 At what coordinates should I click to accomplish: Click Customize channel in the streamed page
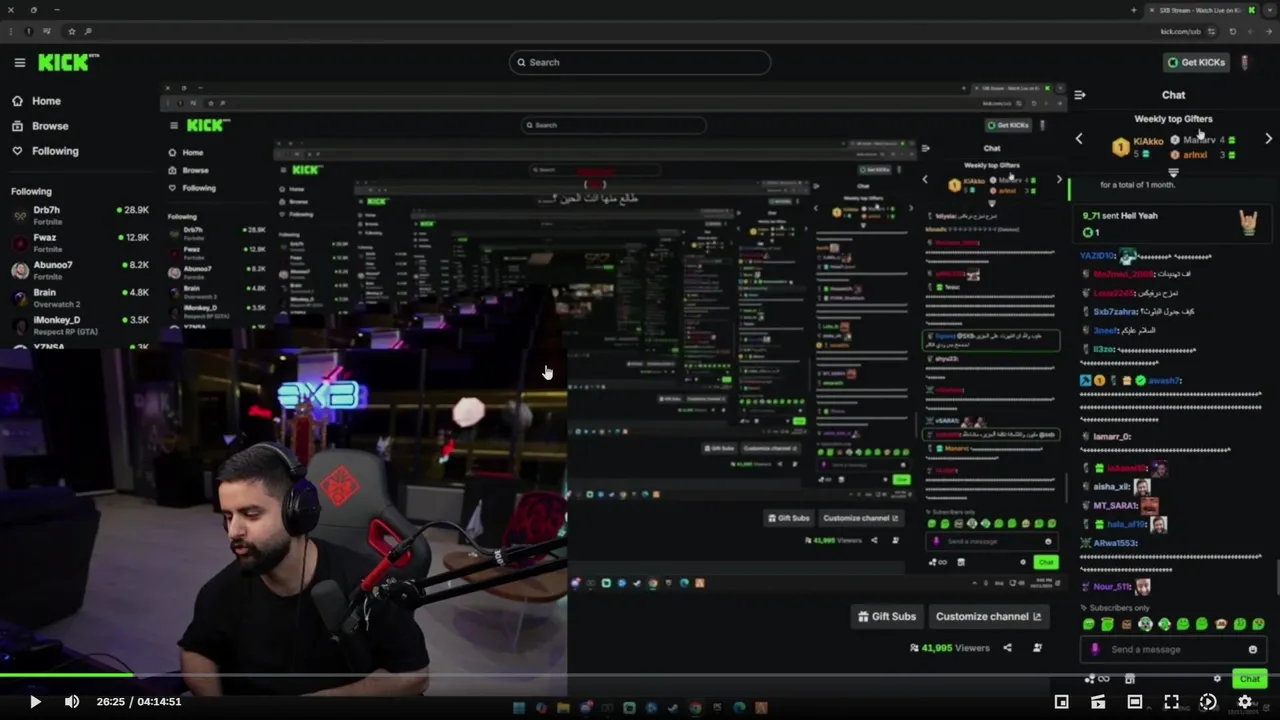[988, 616]
